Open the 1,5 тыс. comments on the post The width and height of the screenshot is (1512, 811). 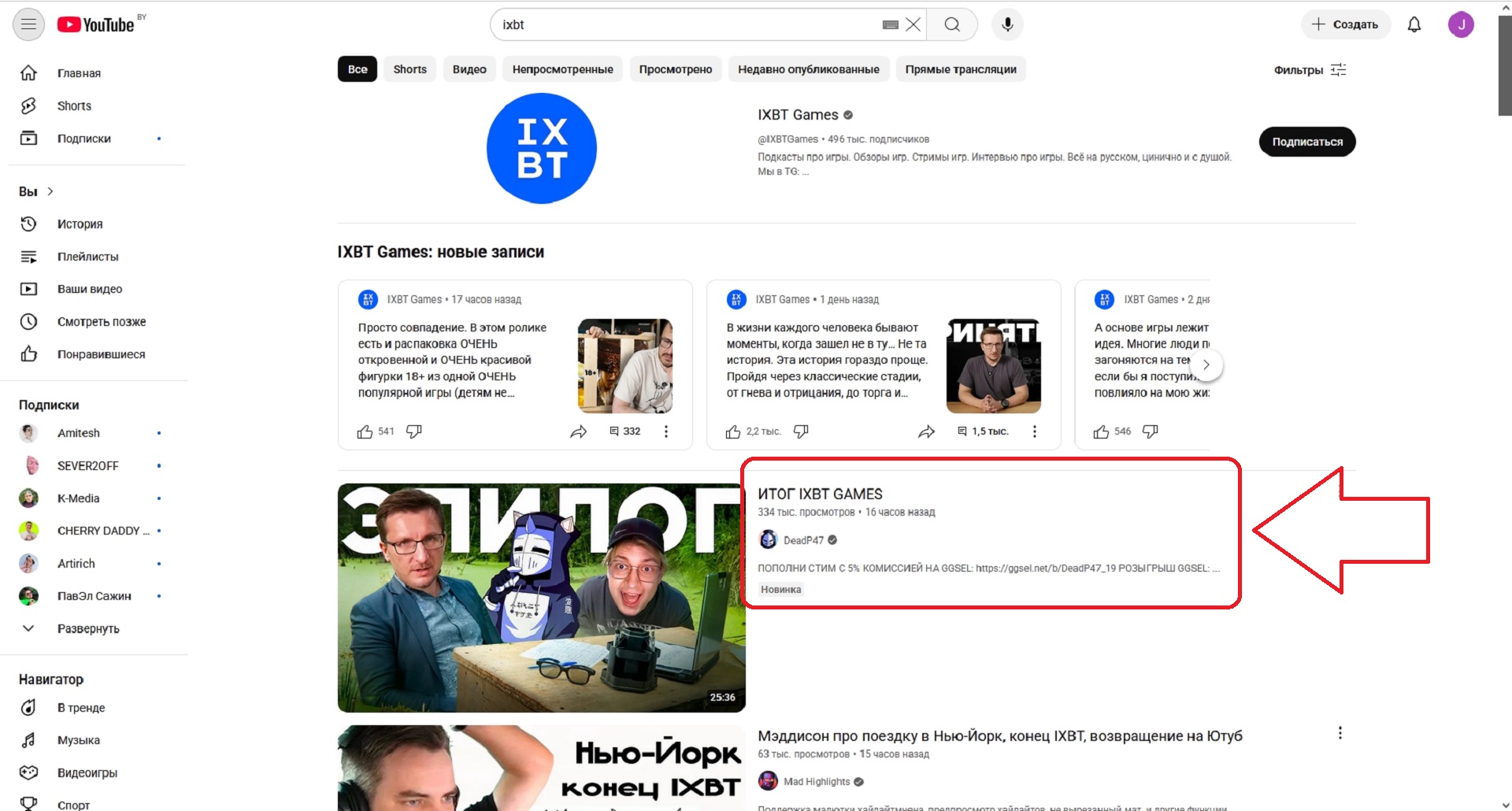pos(983,431)
